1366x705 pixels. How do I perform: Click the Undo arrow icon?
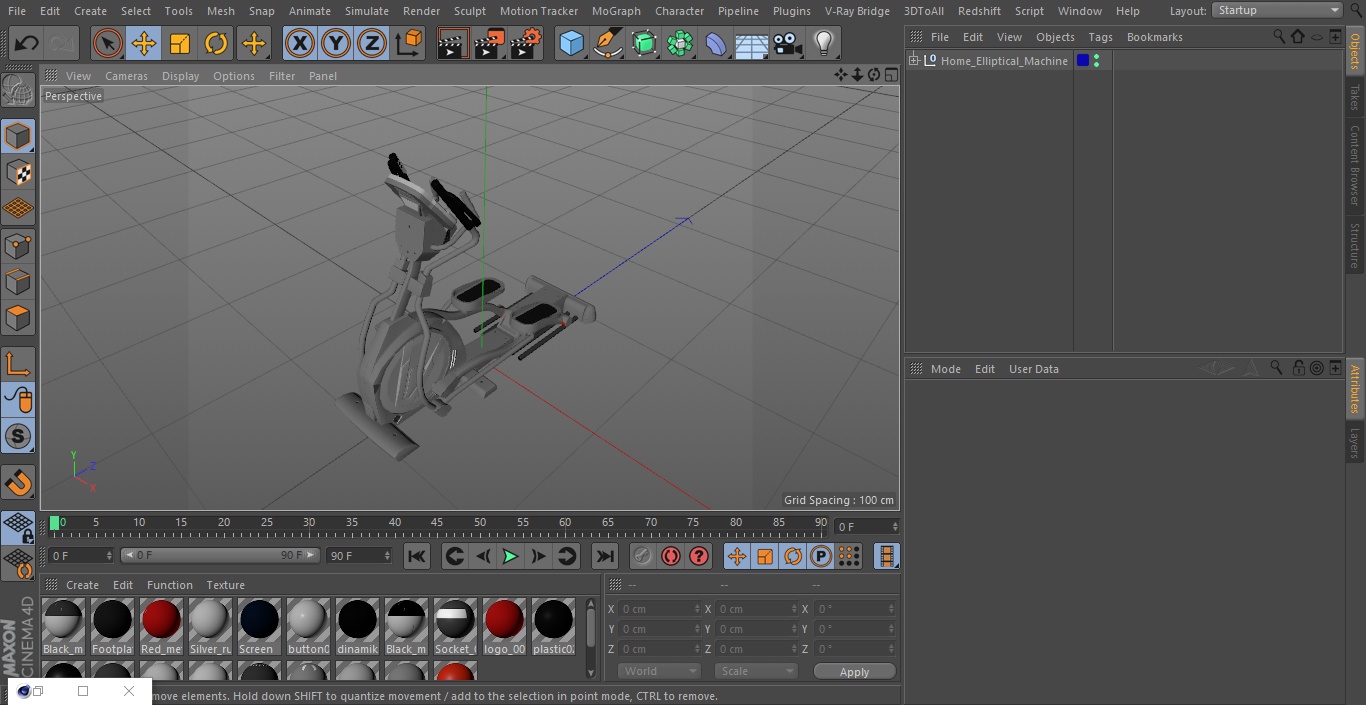click(27, 43)
